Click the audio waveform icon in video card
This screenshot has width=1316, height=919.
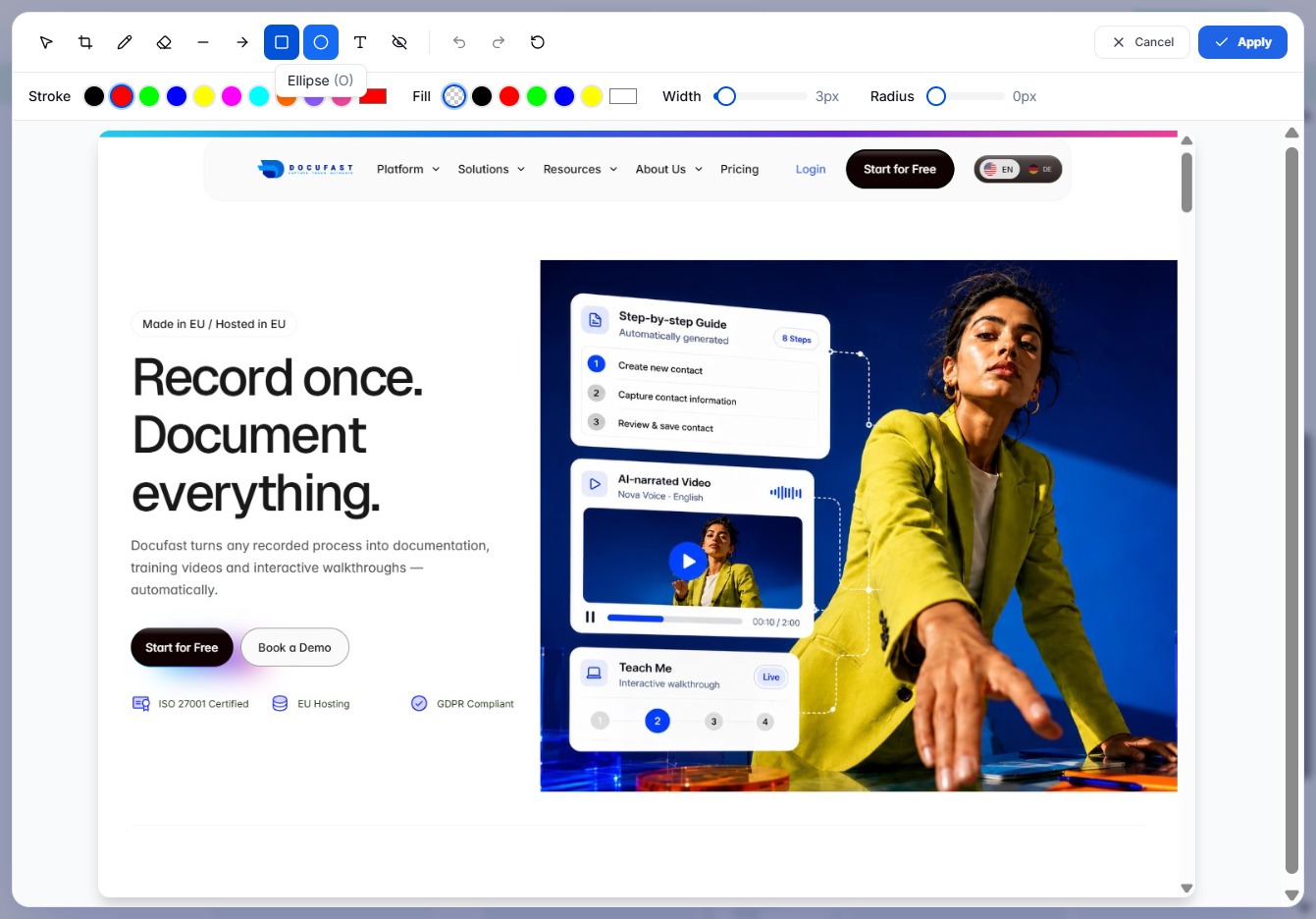[786, 493]
